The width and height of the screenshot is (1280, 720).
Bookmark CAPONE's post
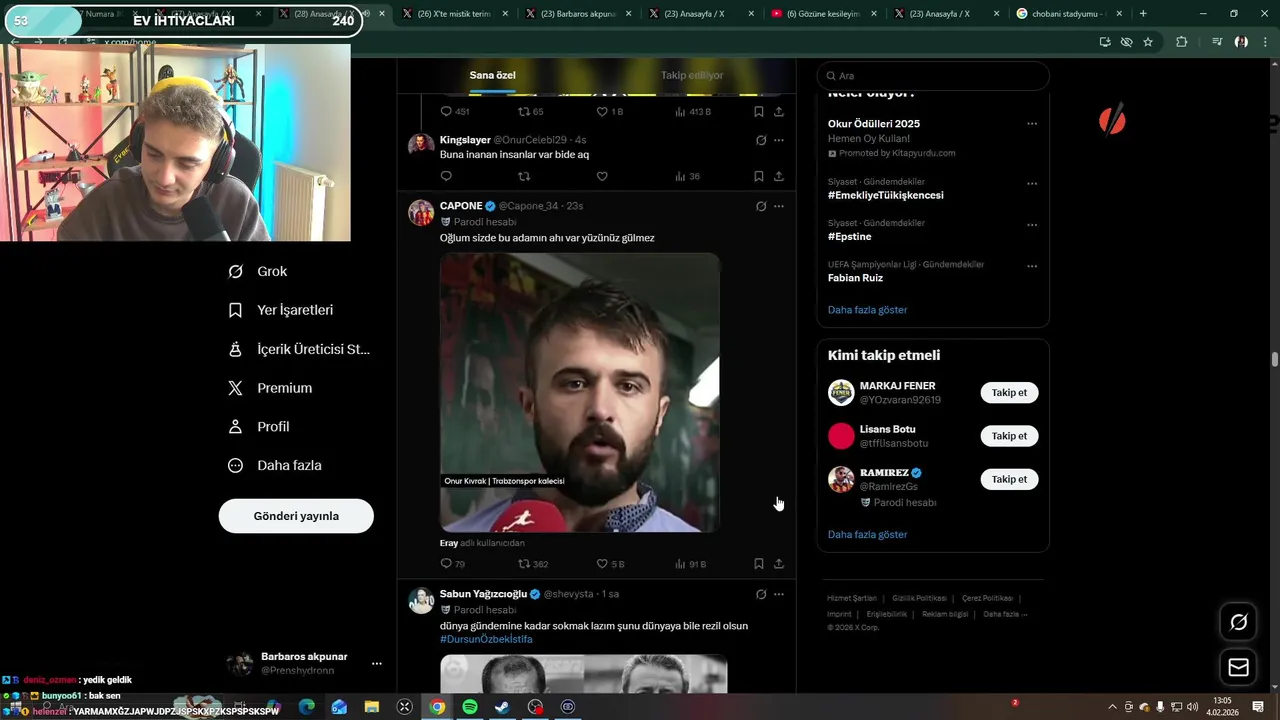(759, 564)
